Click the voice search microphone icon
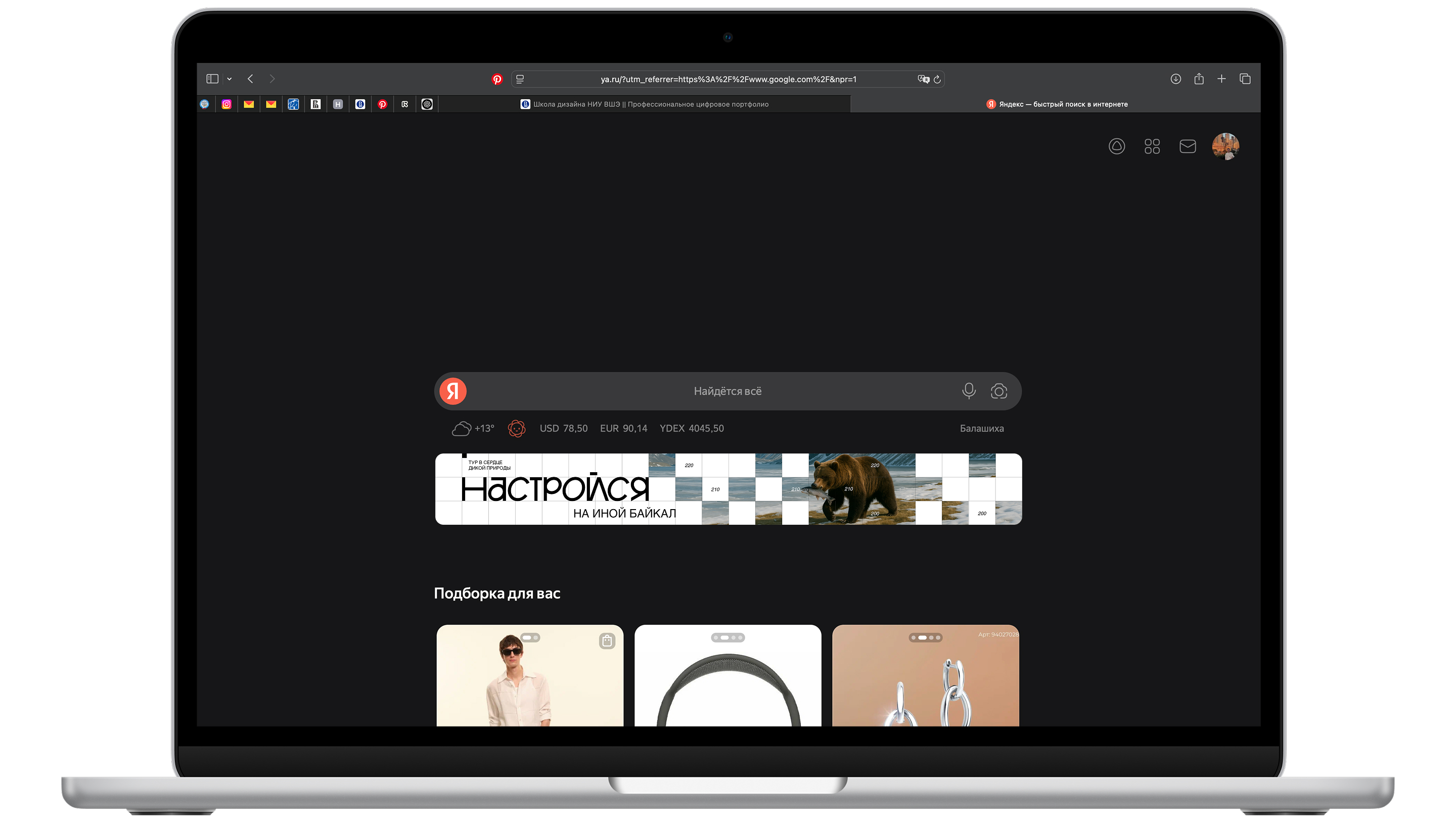Screen dimensions: 1456x819 pyautogui.click(x=968, y=391)
